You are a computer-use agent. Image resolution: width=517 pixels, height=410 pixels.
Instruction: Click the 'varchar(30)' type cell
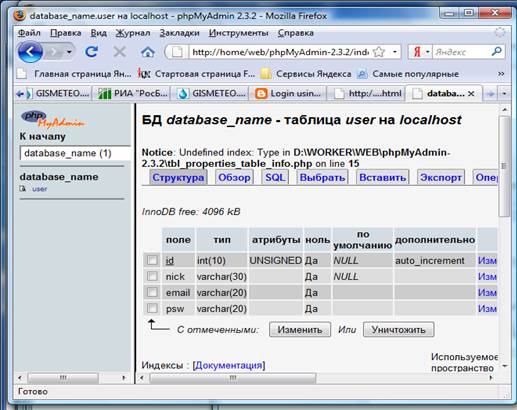(222, 276)
